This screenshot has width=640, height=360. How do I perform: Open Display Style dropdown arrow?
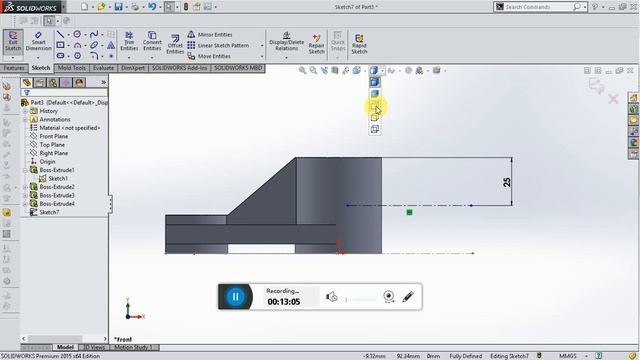click(x=382, y=71)
